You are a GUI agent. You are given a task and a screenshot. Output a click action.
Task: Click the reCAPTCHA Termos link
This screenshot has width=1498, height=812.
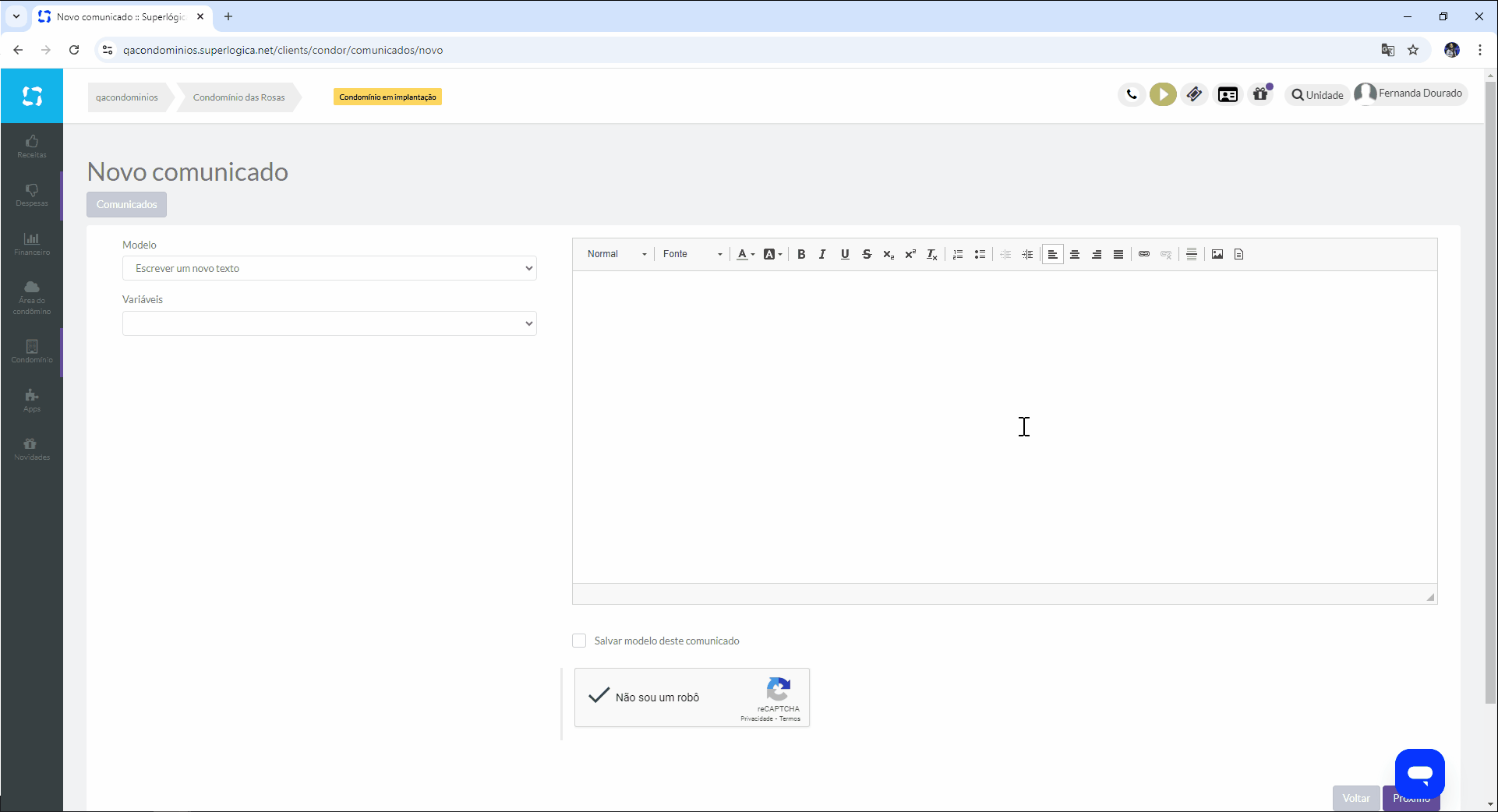click(x=790, y=719)
